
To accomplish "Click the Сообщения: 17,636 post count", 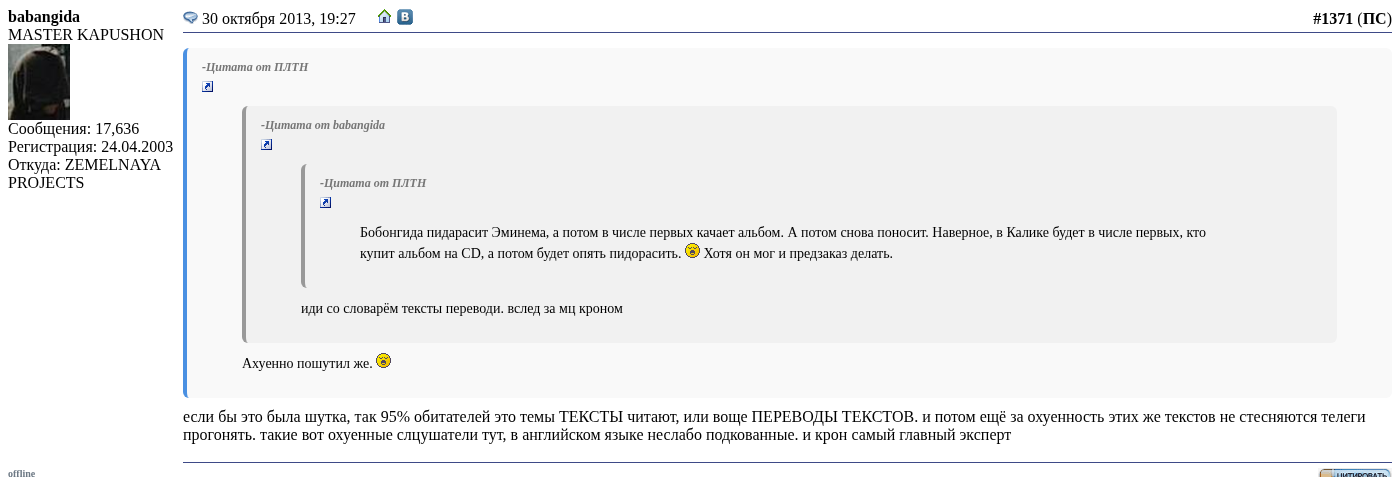I will point(73,129).
